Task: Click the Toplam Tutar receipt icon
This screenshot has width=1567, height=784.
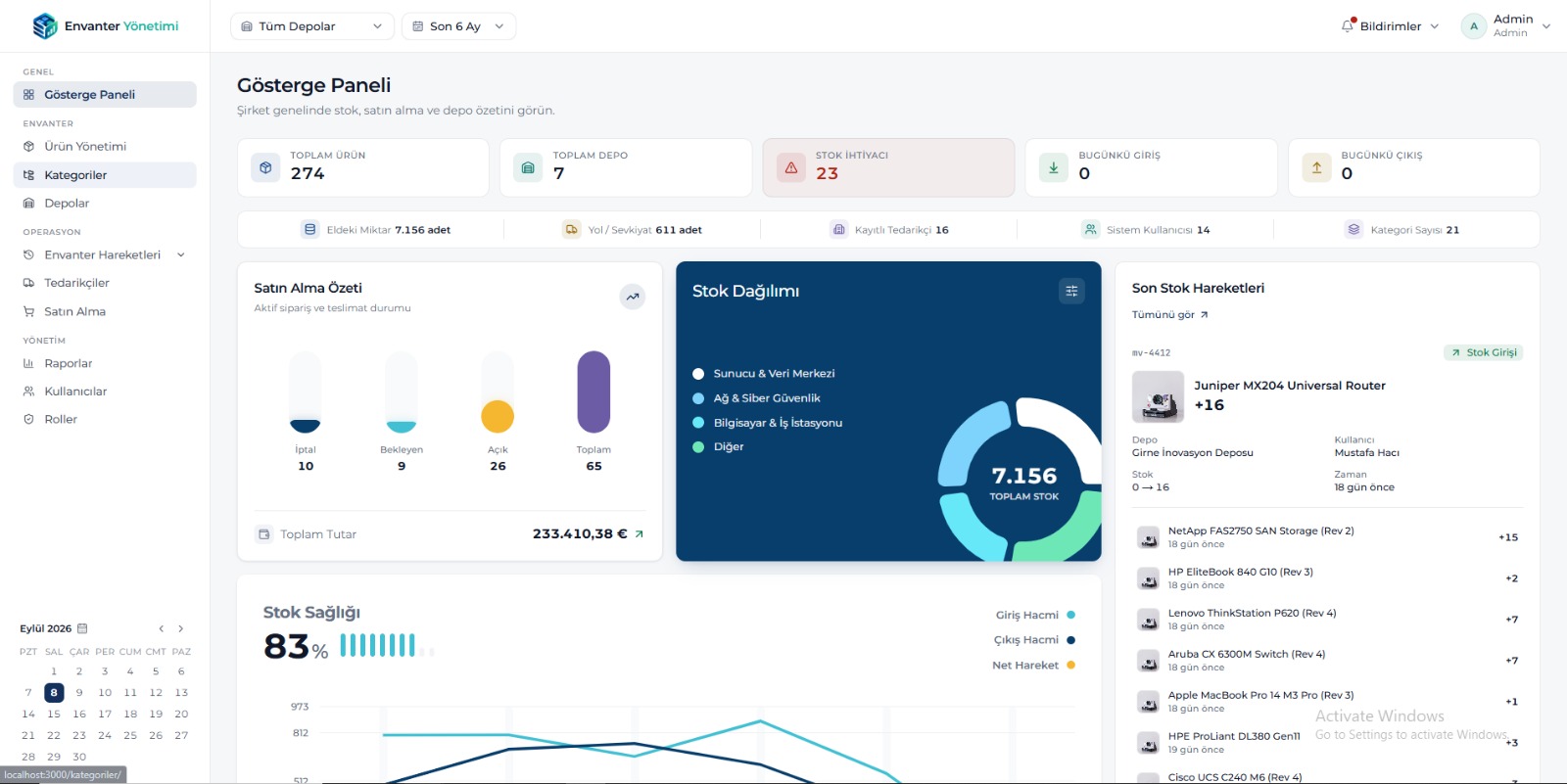Action: coord(263,534)
